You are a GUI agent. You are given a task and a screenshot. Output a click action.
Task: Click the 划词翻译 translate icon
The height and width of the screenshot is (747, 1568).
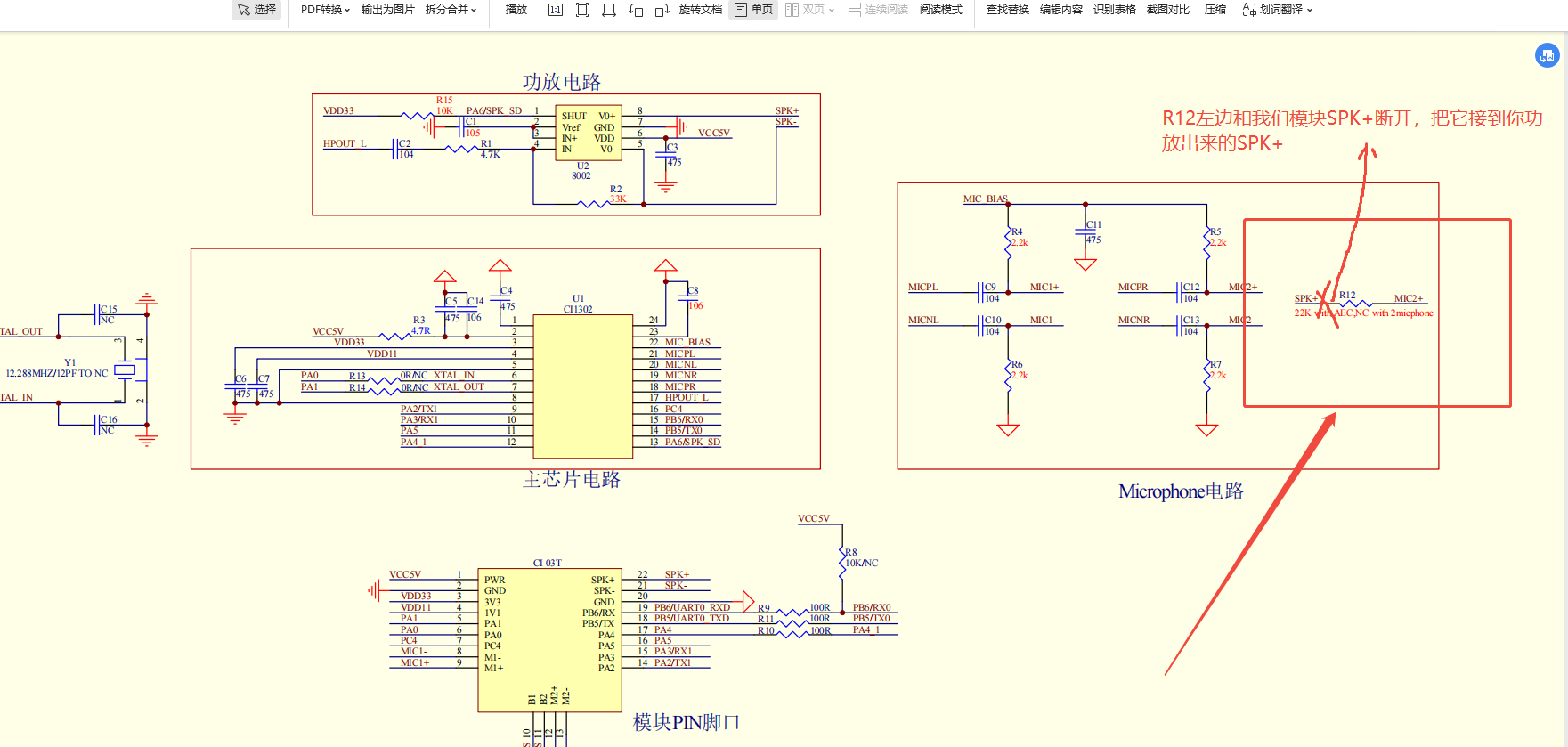click(x=1249, y=10)
